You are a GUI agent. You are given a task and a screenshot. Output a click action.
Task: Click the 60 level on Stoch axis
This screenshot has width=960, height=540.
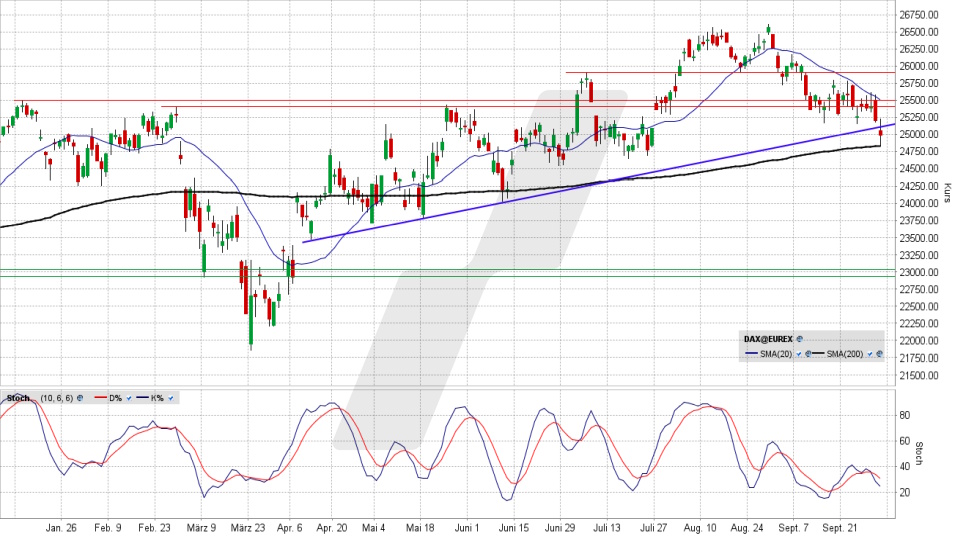tap(904, 441)
